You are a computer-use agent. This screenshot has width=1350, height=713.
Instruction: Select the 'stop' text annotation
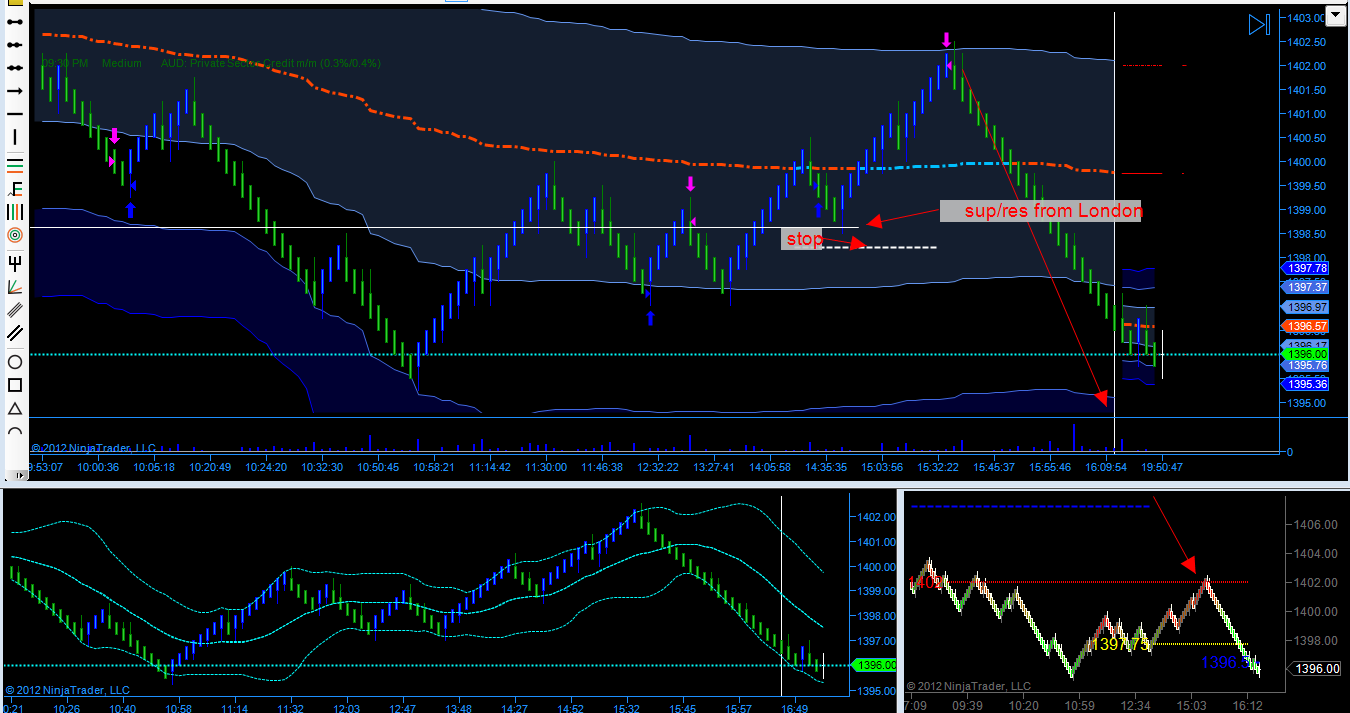[x=803, y=239]
